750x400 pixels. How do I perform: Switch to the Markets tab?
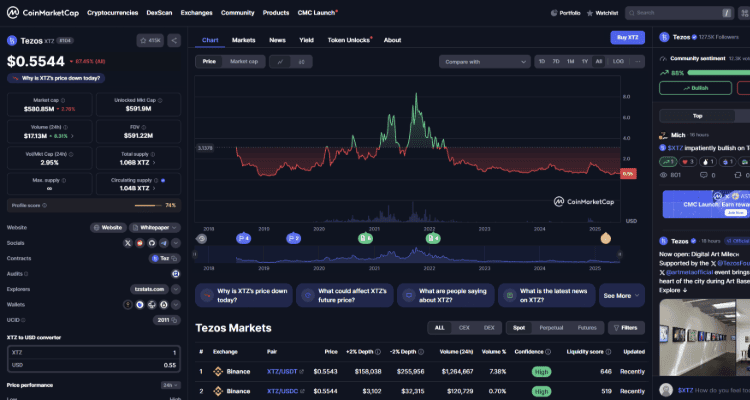[243, 40]
